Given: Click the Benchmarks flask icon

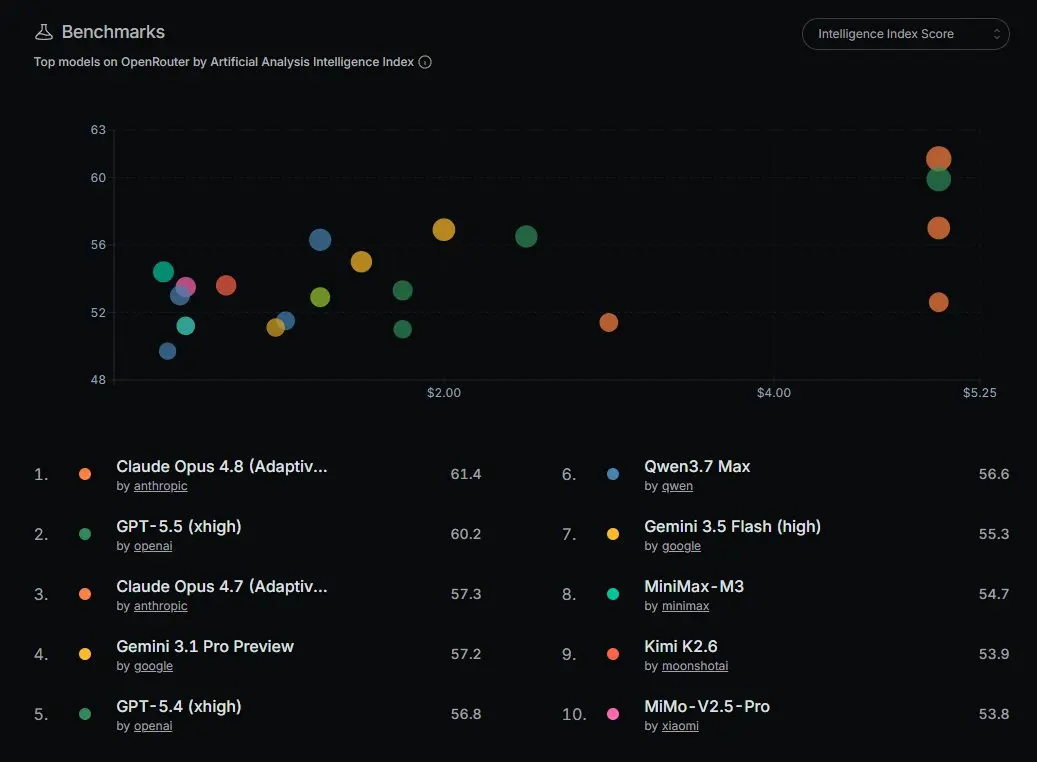Looking at the screenshot, I should [44, 32].
